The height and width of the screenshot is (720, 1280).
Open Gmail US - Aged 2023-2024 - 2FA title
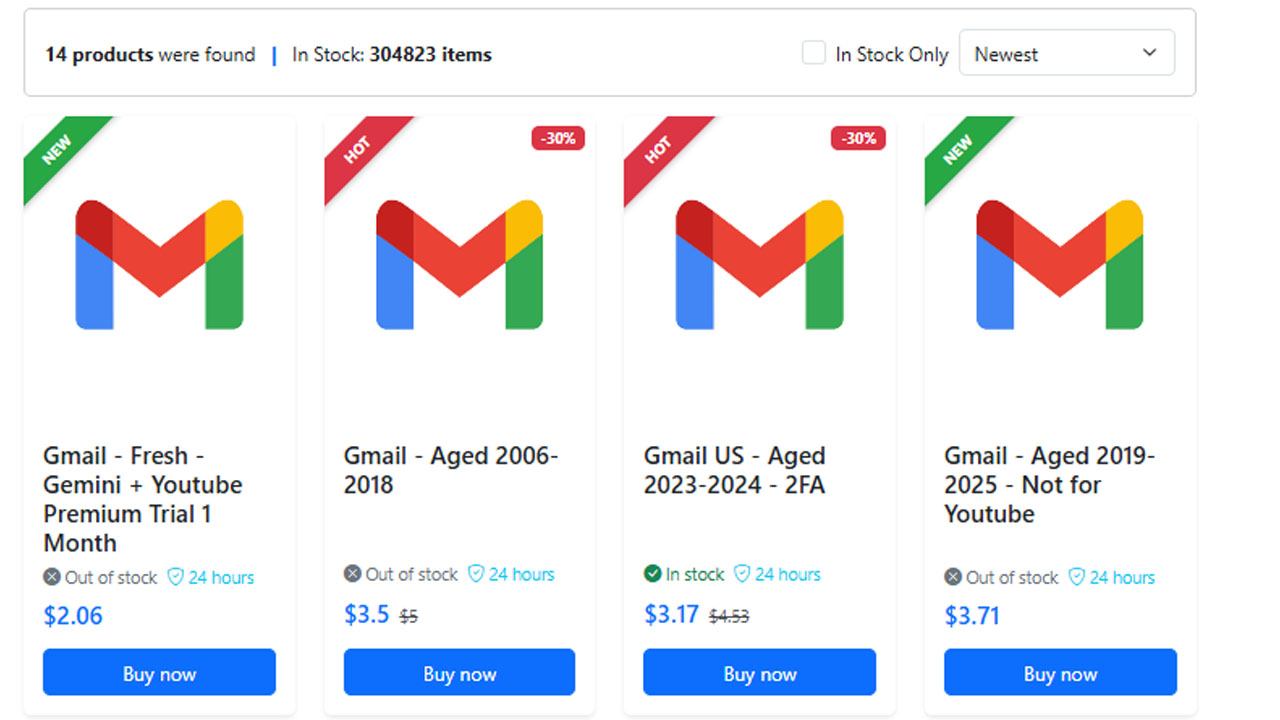pyautogui.click(x=735, y=470)
